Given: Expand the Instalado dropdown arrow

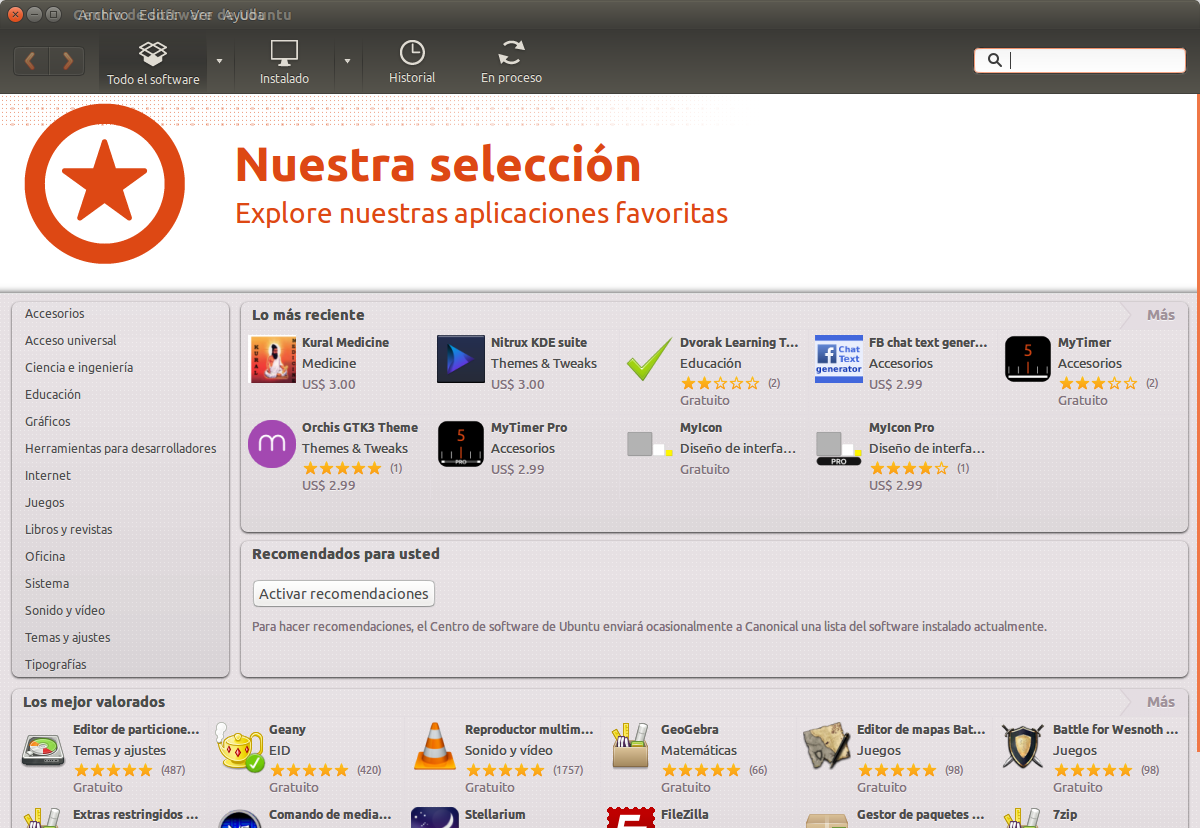Looking at the screenshot, I should tap(347, 61).
